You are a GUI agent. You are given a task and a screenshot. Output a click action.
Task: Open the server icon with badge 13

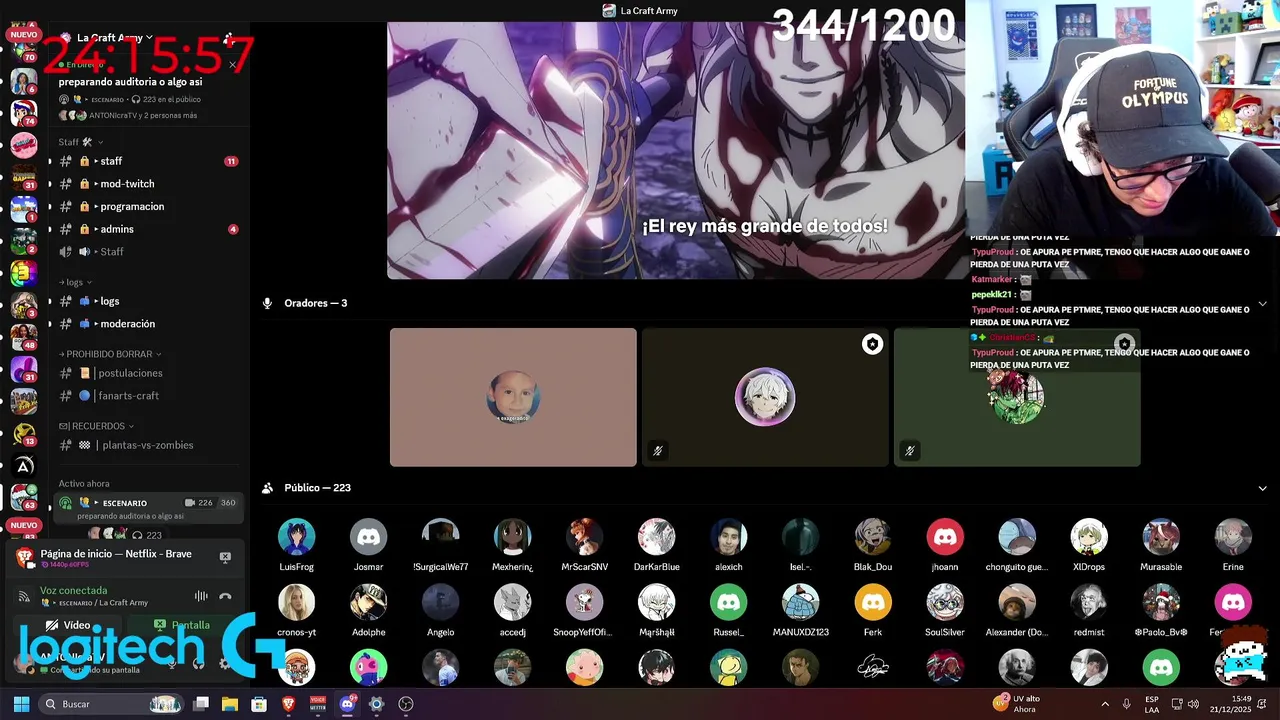[24, 433]
